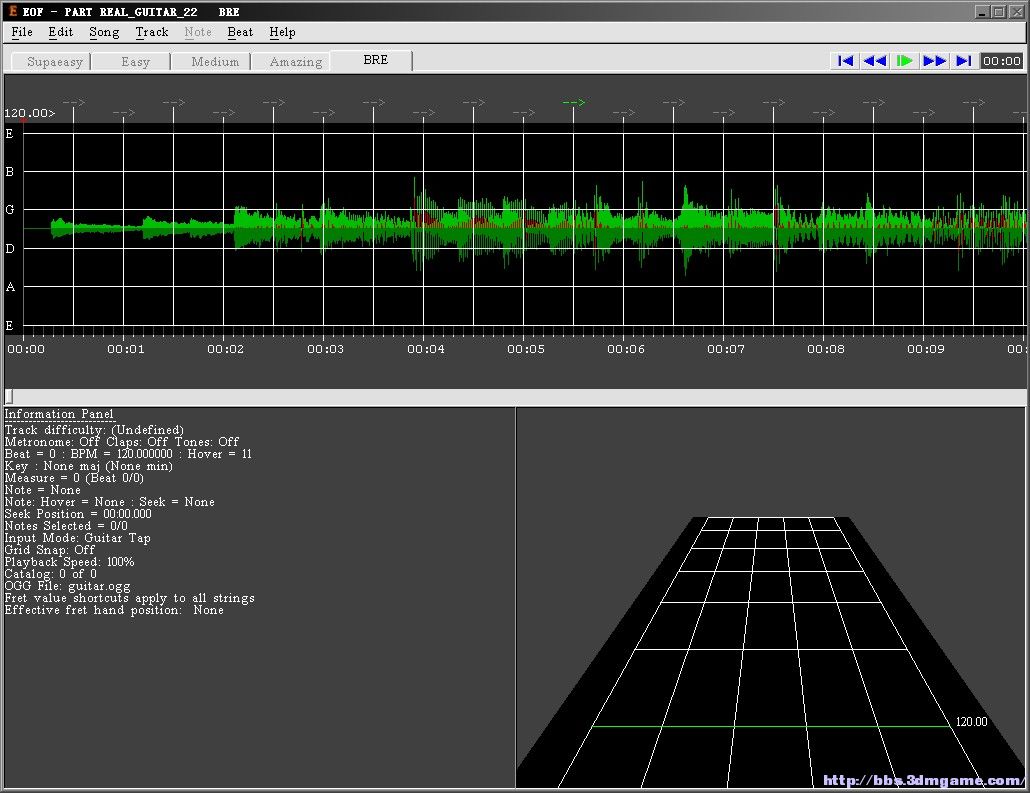The height and width of the screenshot is (793, 1030).
Task: Click the low E string label at bottom
Action: pos(9,325)
